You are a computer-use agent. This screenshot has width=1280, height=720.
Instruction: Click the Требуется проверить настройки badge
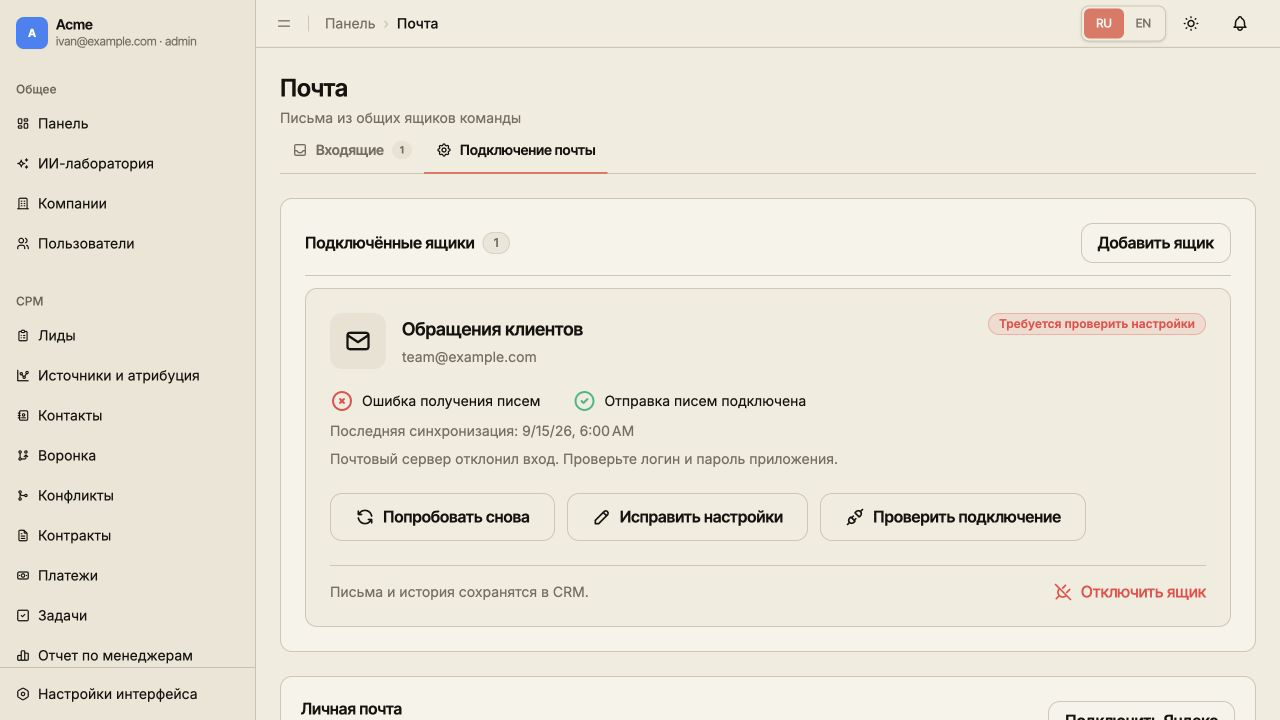coord(1097,324)
